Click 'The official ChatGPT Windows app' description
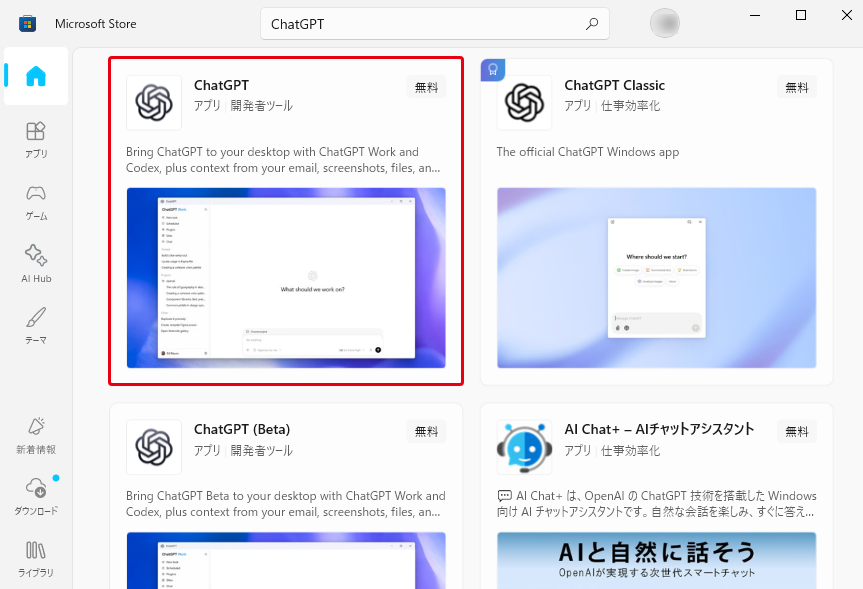This screenshot has width=863, height=589. click(587, 152)
